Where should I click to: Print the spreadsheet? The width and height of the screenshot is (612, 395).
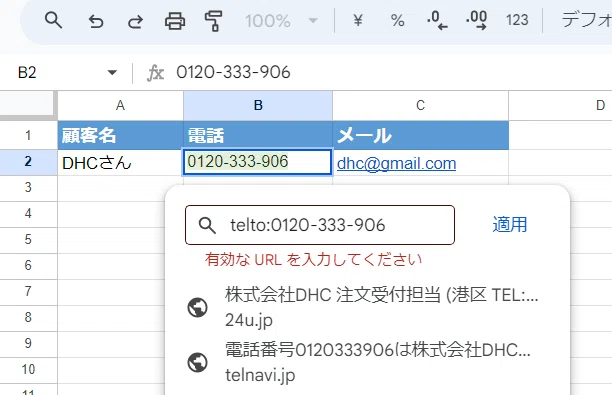[174, 21]
